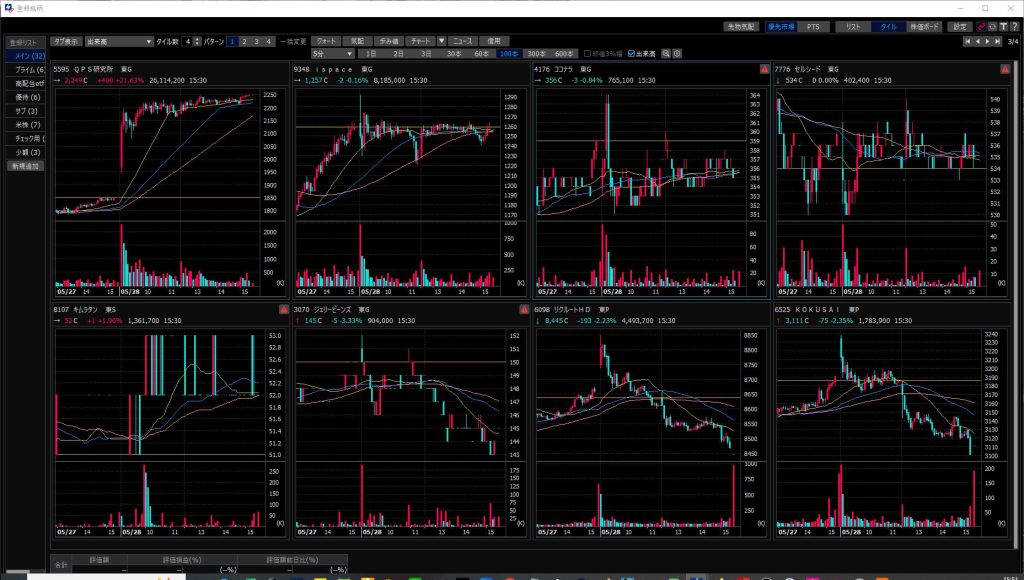Switch to タイル view
The image size is (1024, 580).
coord(888,27)
